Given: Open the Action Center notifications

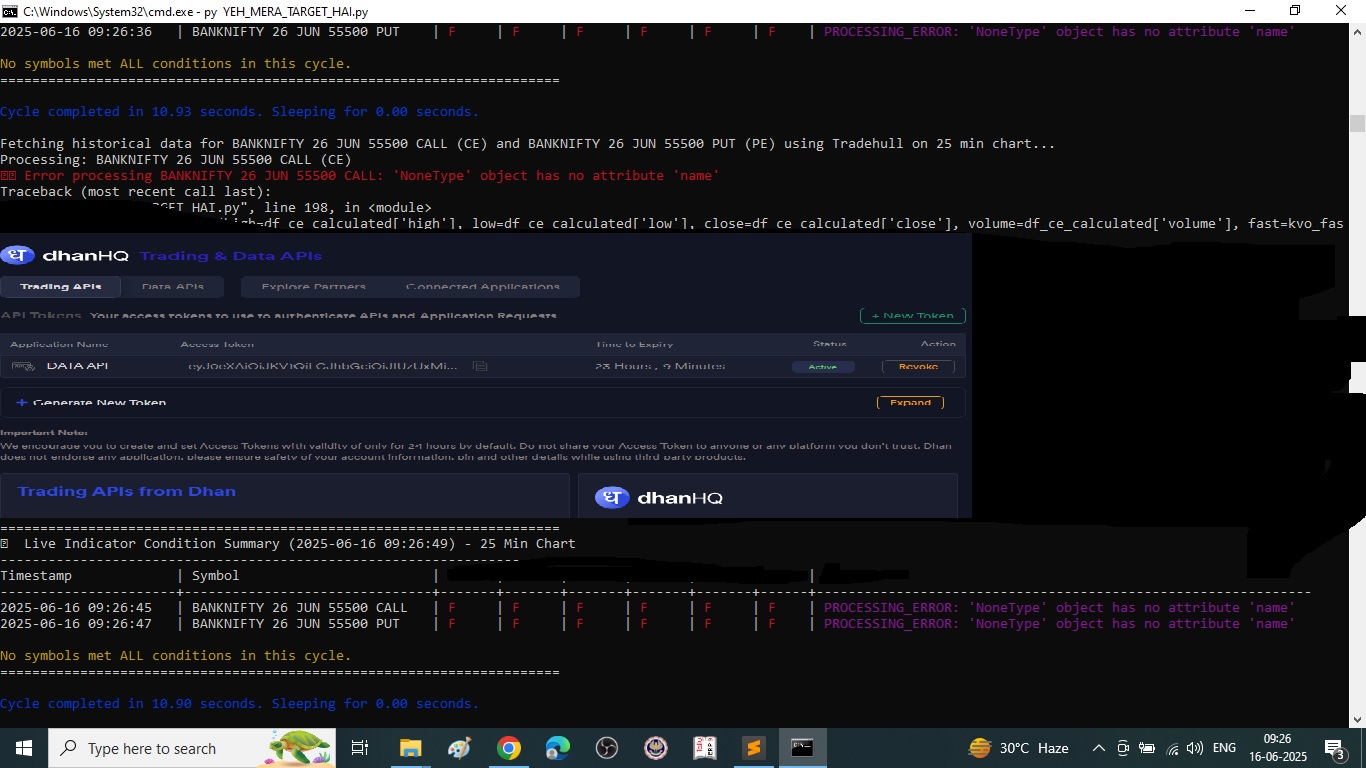Looking at the screenshot, I should pos(1334,748).
